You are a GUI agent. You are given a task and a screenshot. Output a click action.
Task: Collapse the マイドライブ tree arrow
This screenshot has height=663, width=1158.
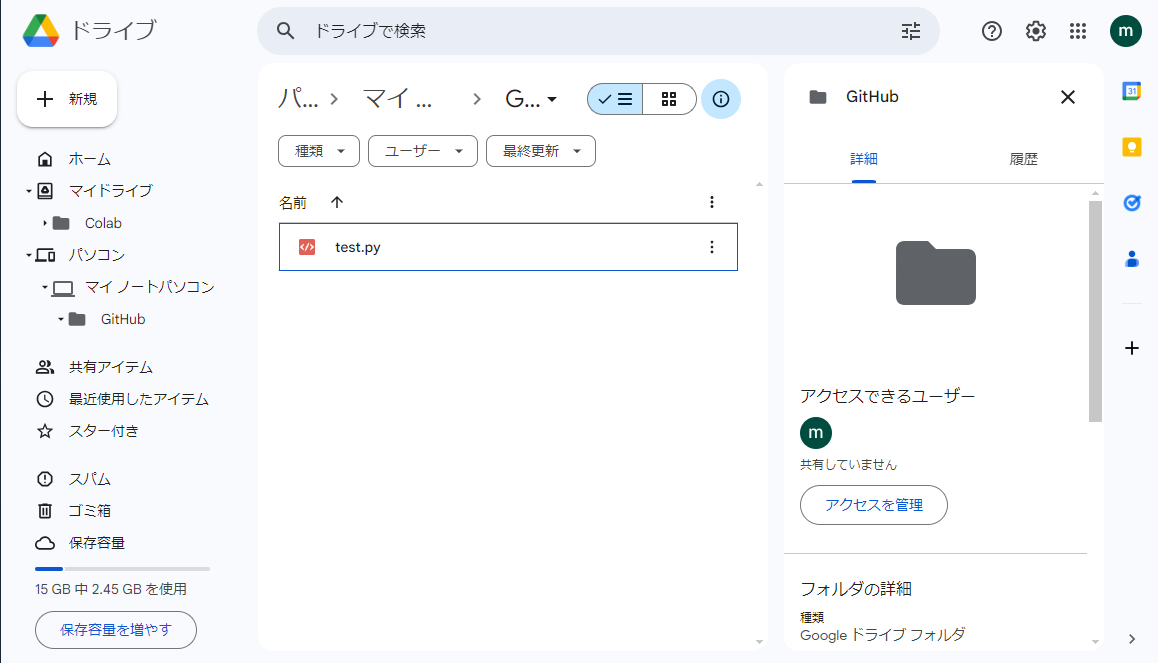click(29, 191)
